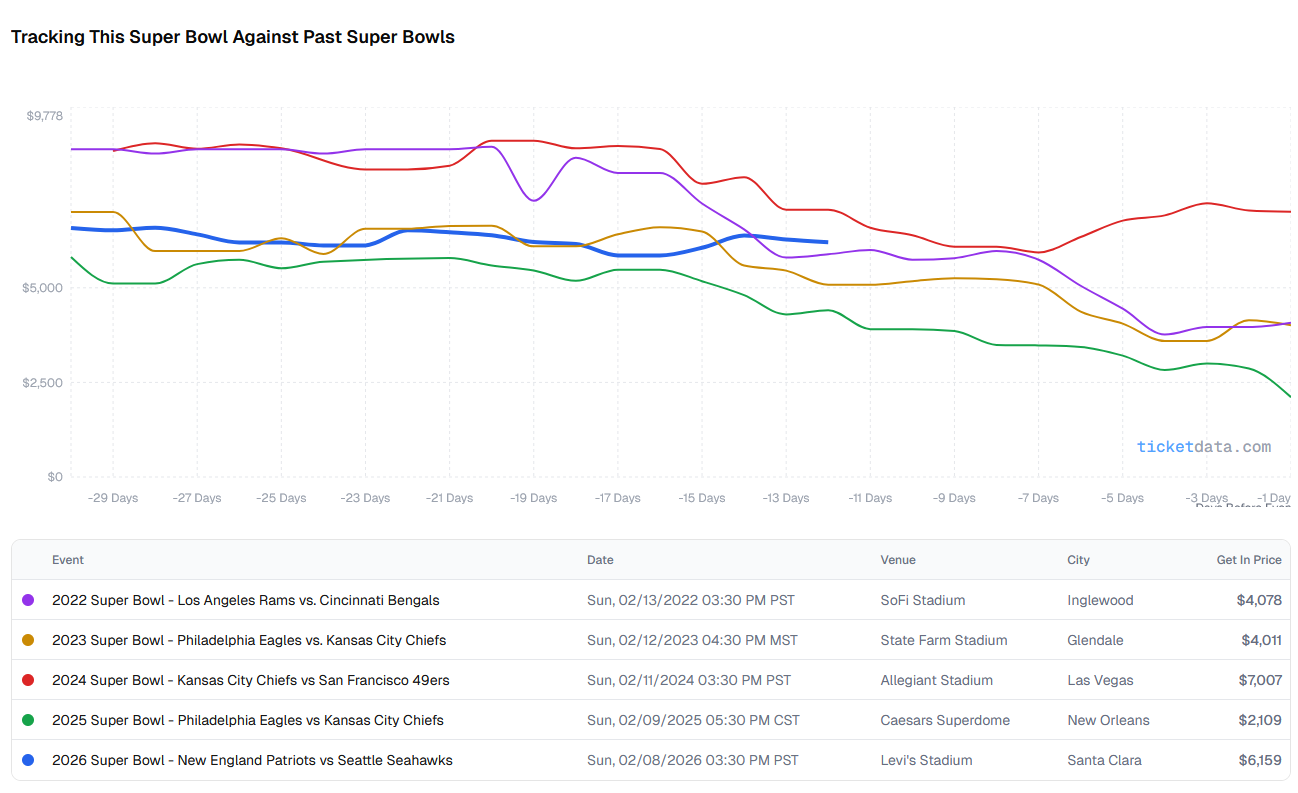Viewport: 1298px width, 793px height.
Task: Select the 2024 Super Bowl Chiefs vs 49ers row
Action: tap(250, 680)
